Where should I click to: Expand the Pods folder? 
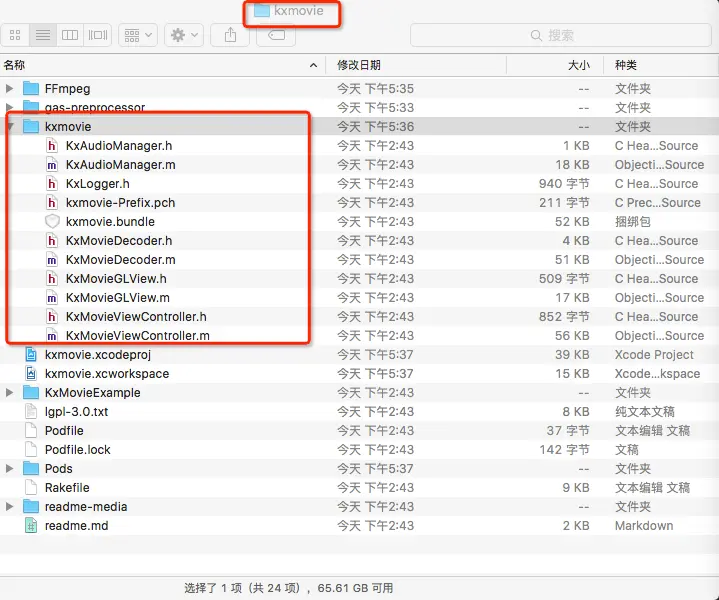click(x=9, y=468)
